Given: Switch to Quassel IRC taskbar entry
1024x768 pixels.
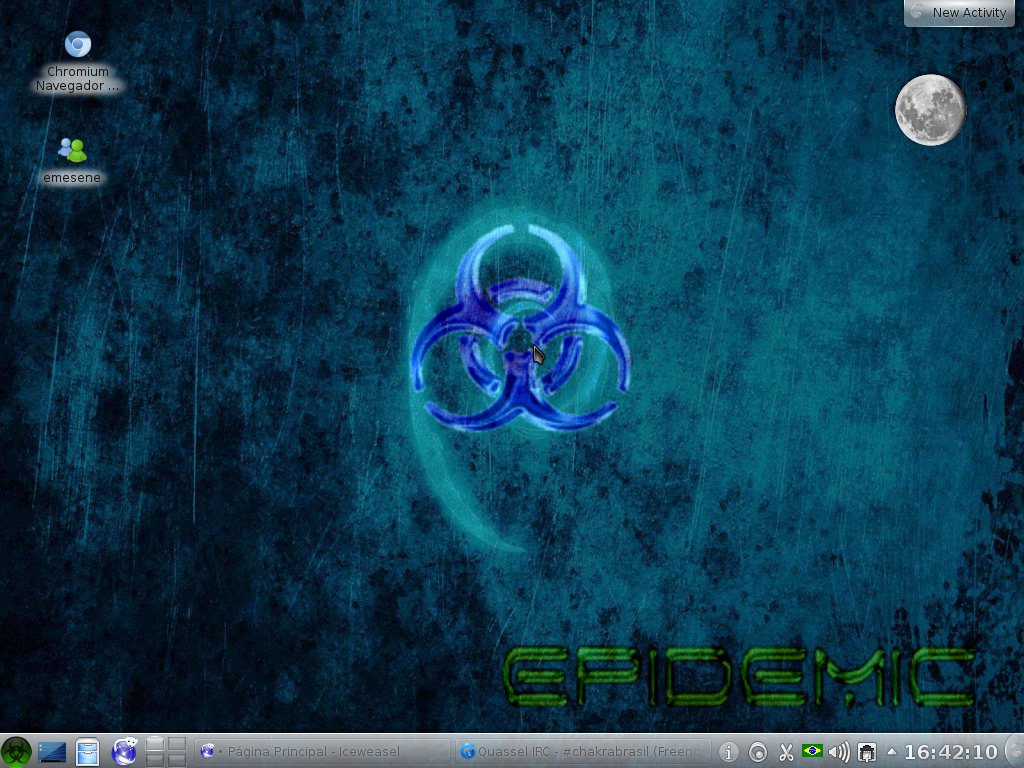Looking at the screenshot, I should [x=583, y=752].
